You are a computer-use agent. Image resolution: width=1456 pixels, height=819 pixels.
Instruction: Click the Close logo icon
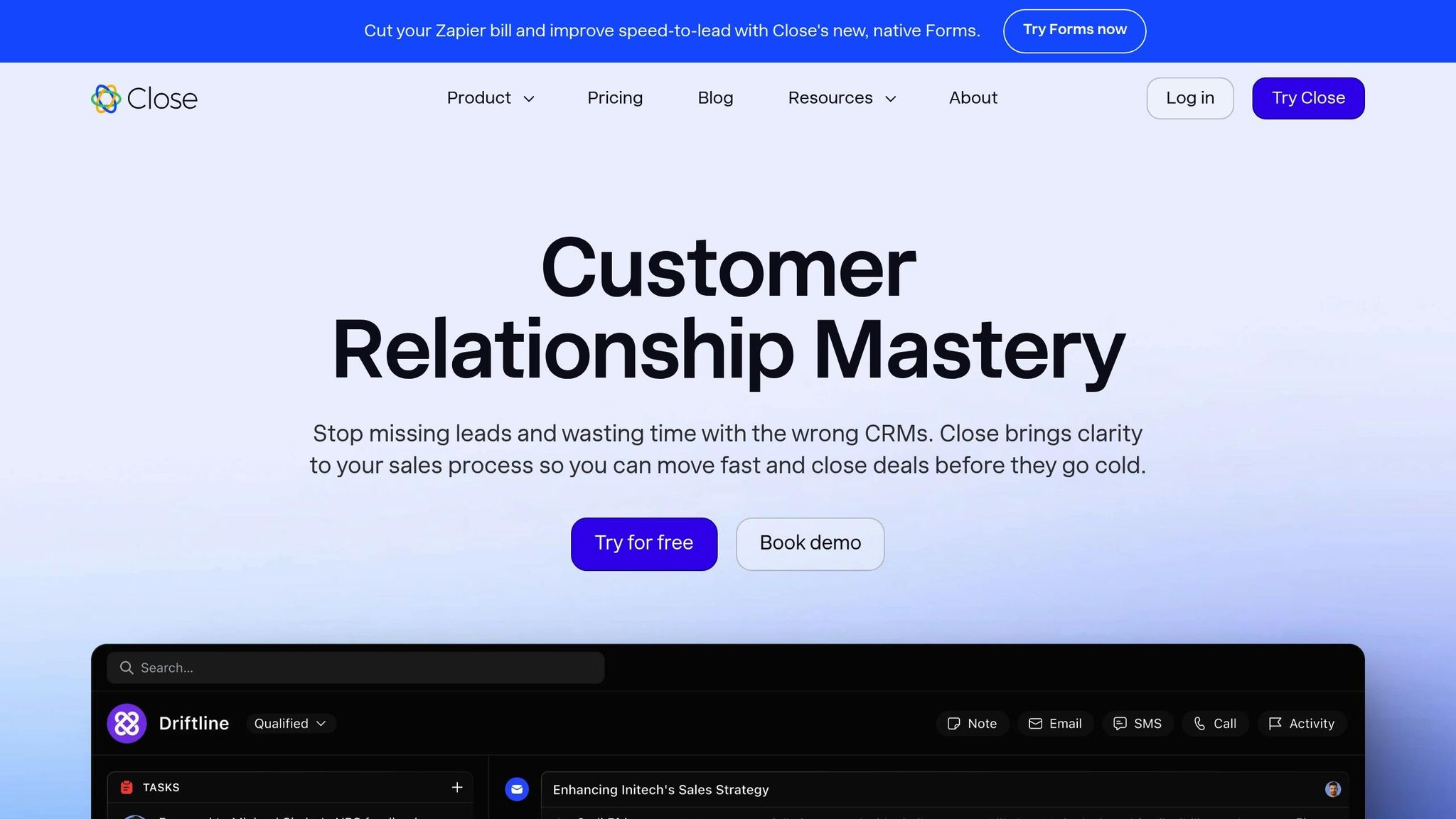pyautogui.click(x=106, y=99)
